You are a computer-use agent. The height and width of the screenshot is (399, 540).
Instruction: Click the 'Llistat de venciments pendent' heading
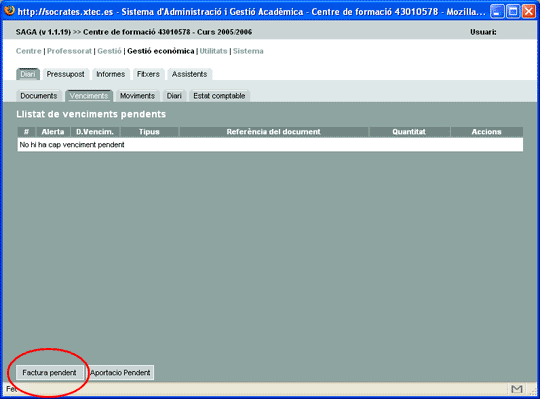tap(91, 114)
